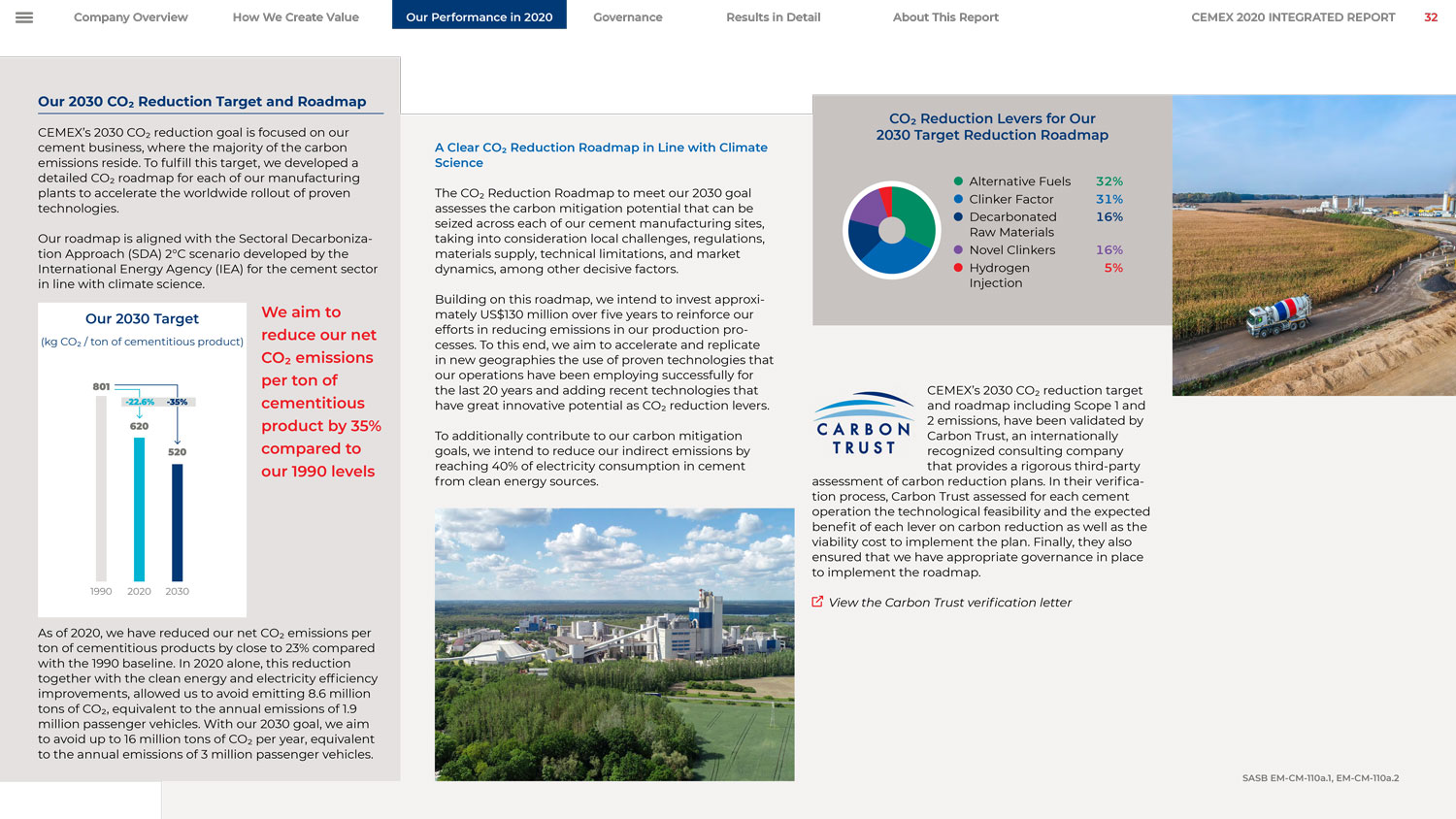The height and width of the screenshot is (819, 1456).
Task: Click the 2020 cyan bar in chart
Action: pyautogui.click(x=139, y=508)
